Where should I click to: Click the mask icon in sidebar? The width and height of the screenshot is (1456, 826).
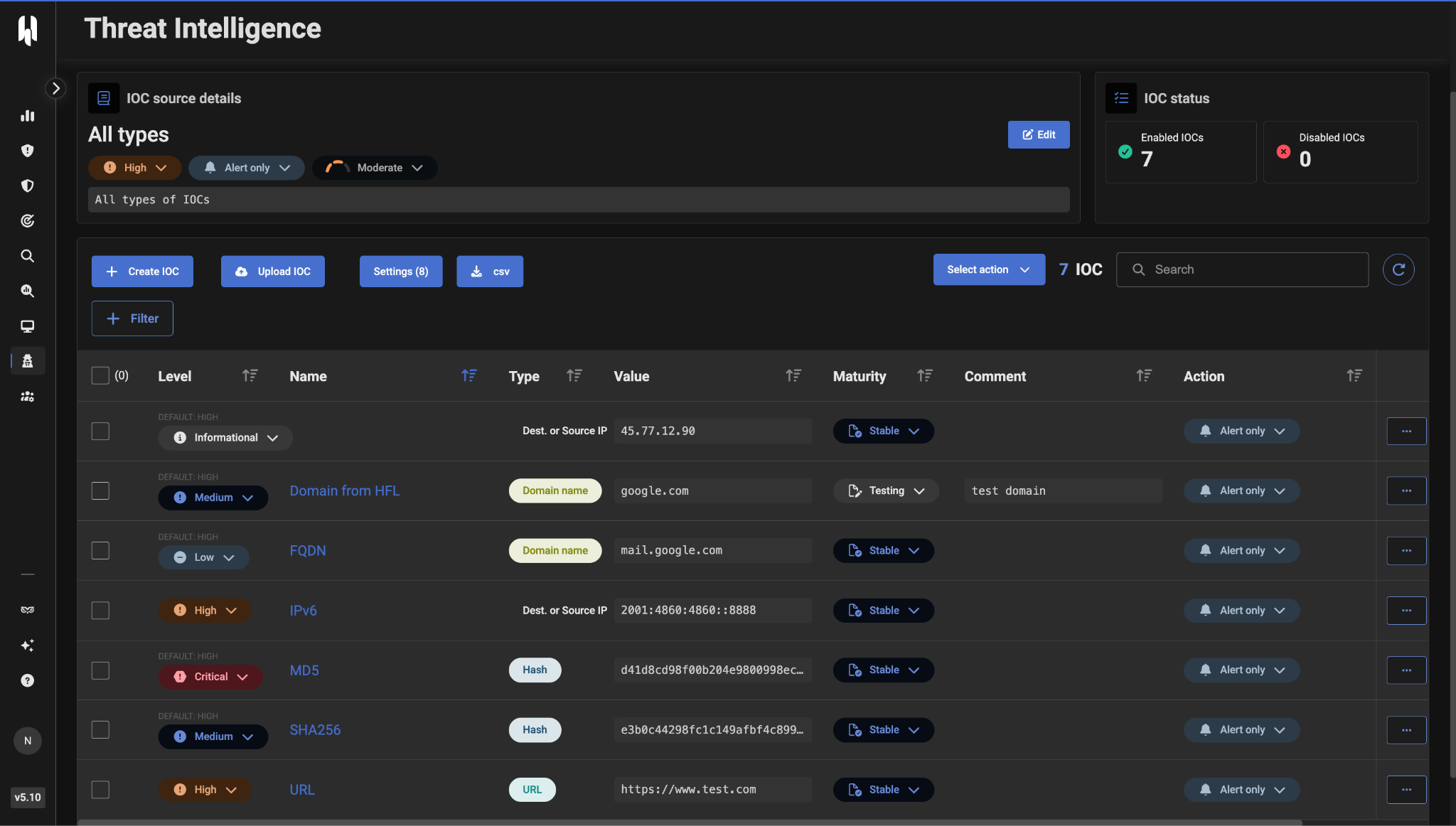pos(27,610)
